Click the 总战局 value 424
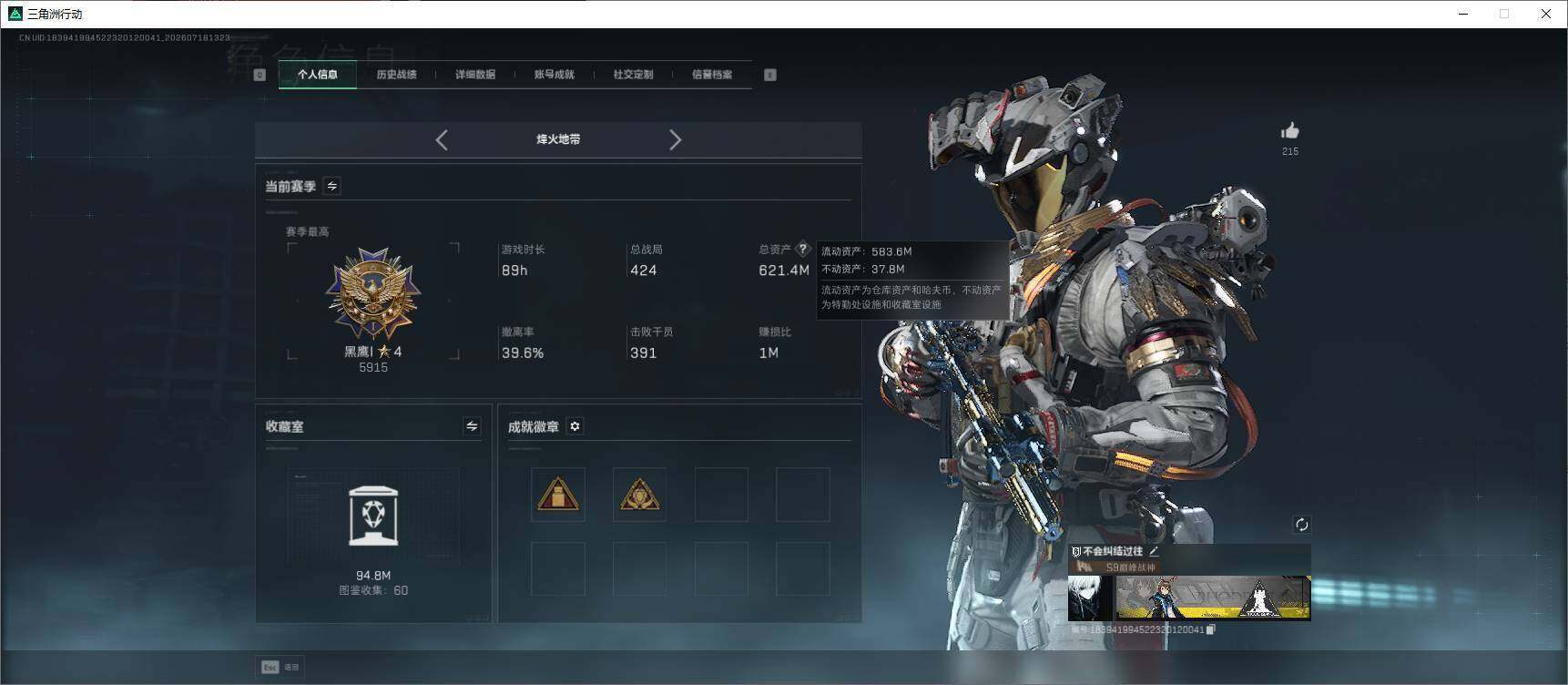Screen dimensions: 1568x685 [x=643, y=271]
